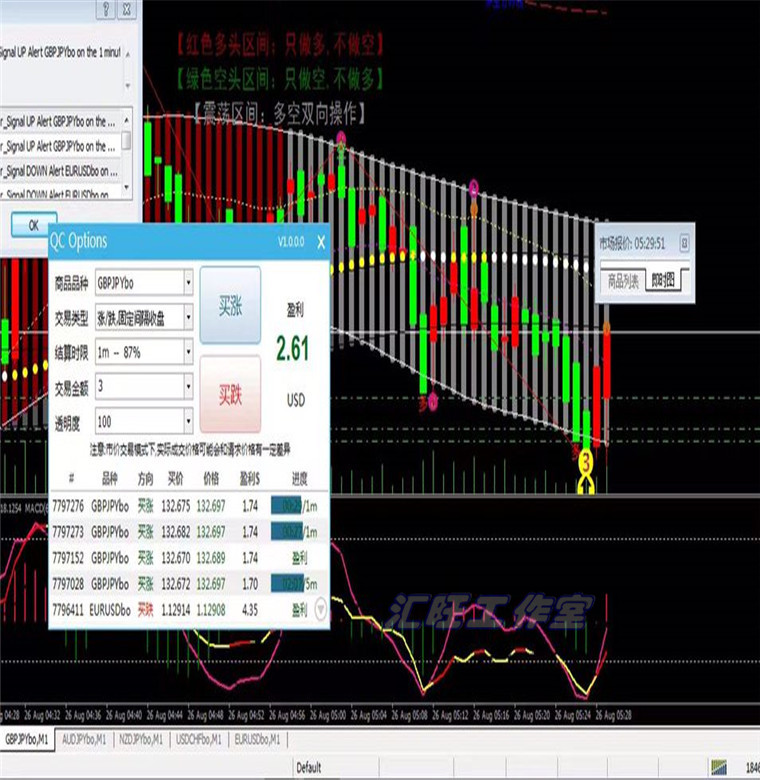The width and height of the screenshot is (760, 780).
Task: Open the 交易金额 amount dropdown
Action: [x=187, y=386]
